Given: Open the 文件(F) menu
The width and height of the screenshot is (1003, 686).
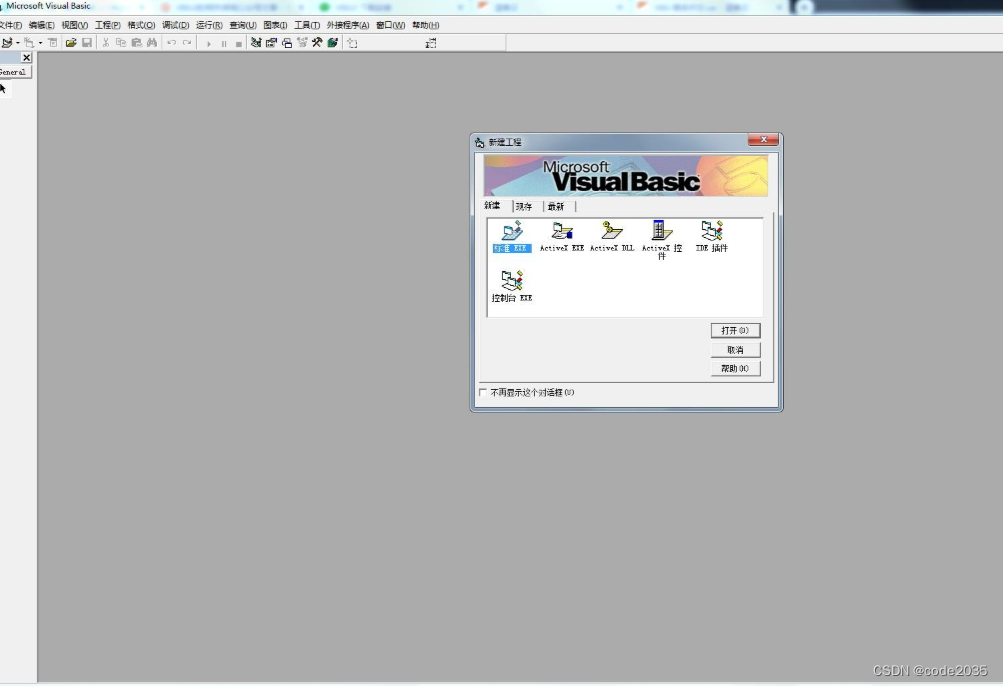Looking at the screenshot, I should [x=10, y=25].
